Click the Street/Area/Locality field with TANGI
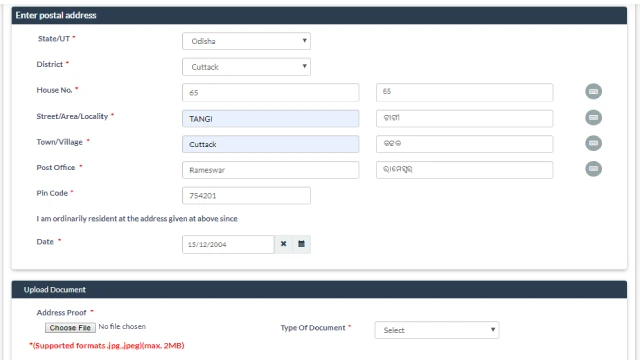The width and height of the screenshot is (640, 360). (x=271, y=119)
